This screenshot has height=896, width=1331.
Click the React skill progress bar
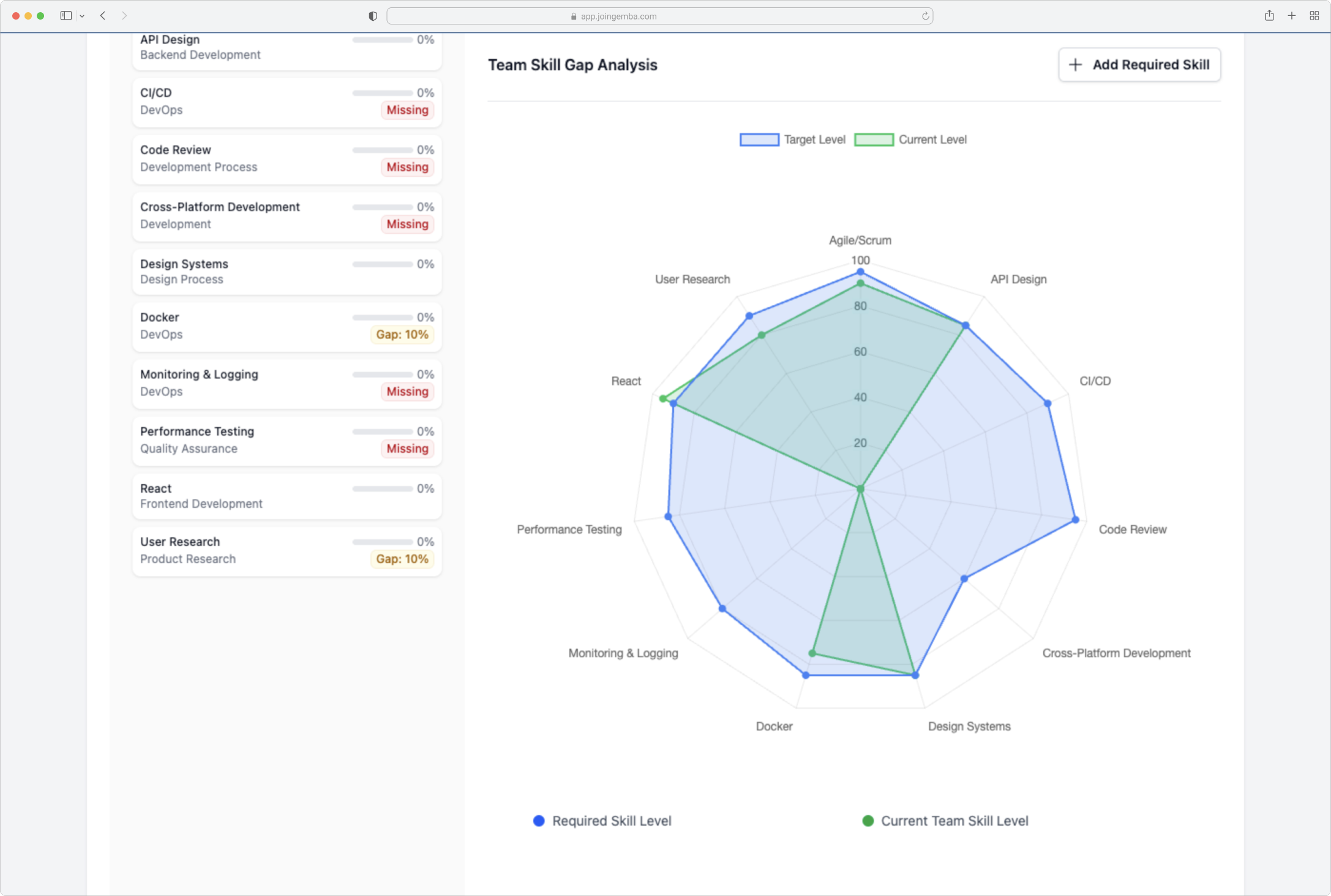tap(383, 488)
